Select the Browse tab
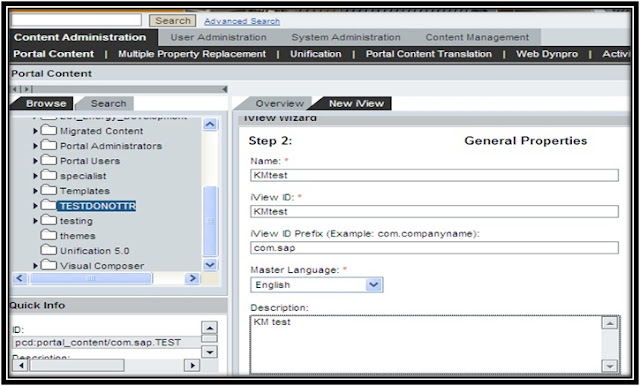This screenshot has height=386, width=640. pos(46,103)
